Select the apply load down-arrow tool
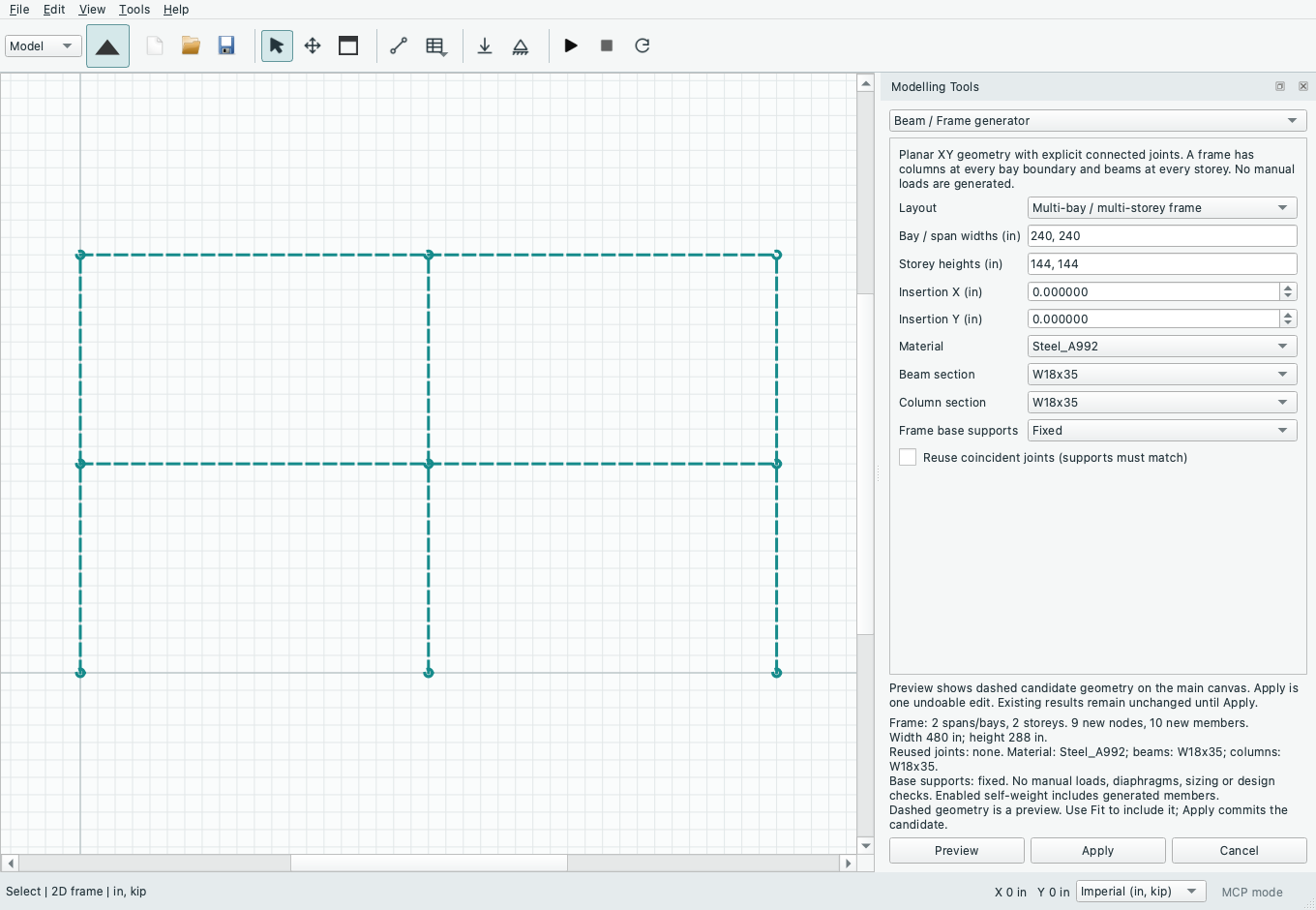 coord(485,45)
